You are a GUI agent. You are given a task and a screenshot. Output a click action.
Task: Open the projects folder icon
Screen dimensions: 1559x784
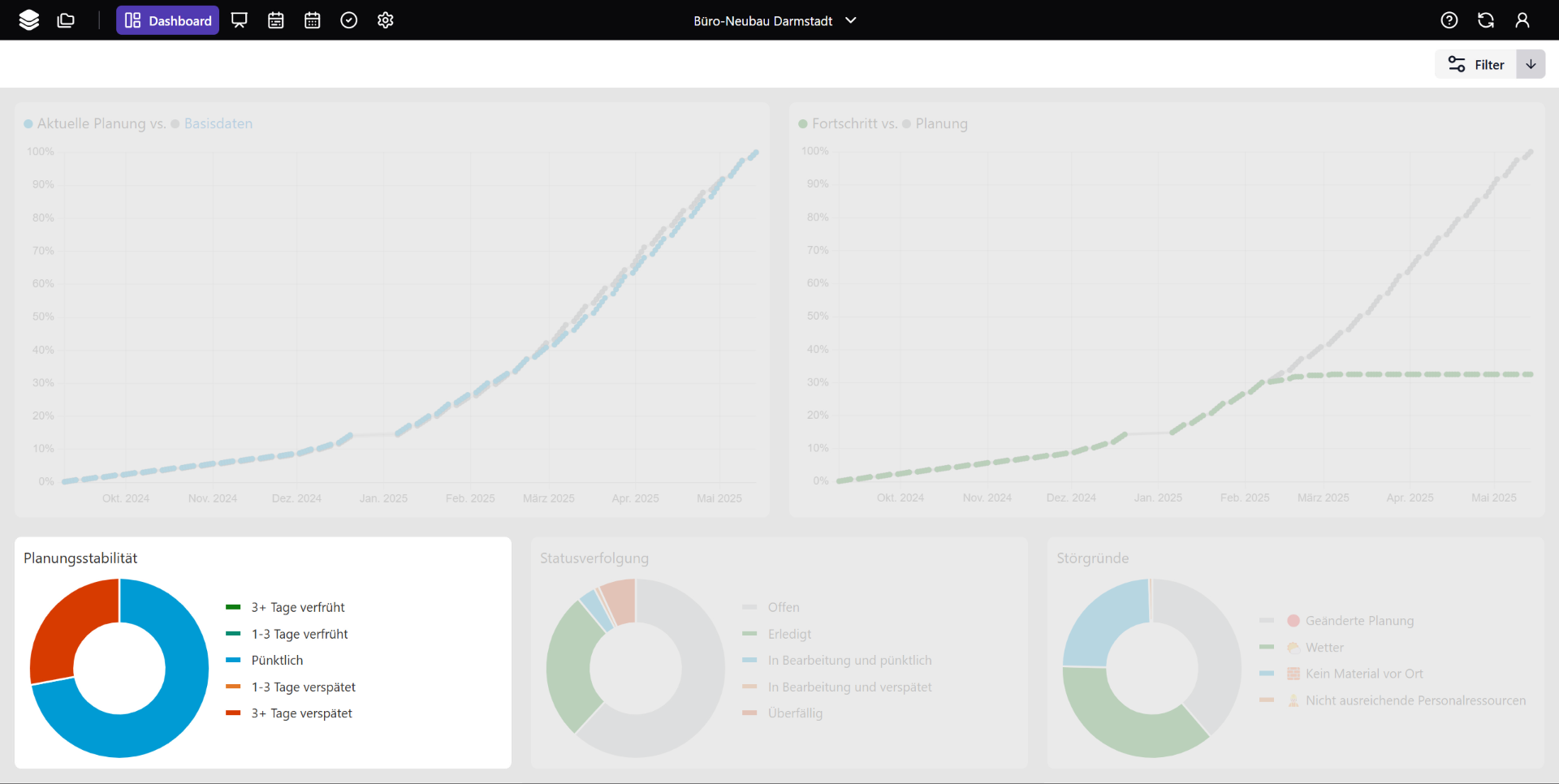(x=66, y=20)
